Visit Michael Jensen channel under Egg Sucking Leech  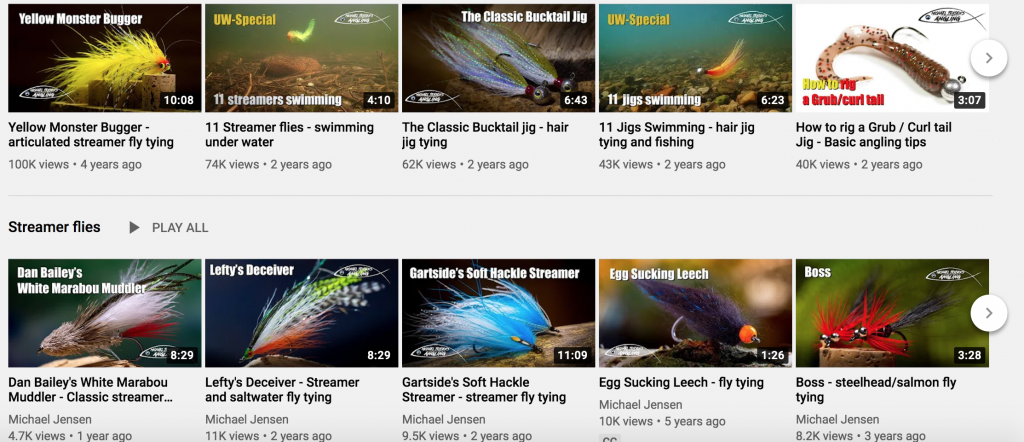(641, 405)
